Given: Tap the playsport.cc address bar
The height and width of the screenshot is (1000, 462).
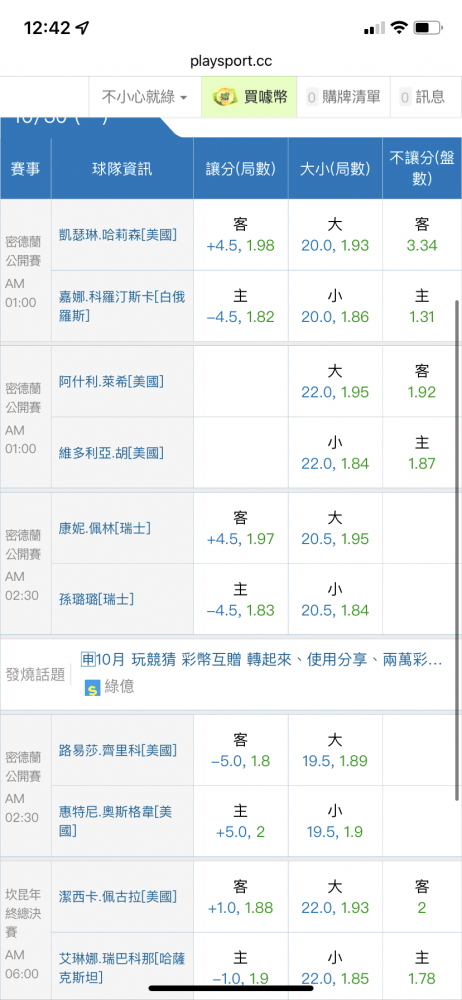Looking at the screenshot, I should pyautogui.click(x=231, y=61).
